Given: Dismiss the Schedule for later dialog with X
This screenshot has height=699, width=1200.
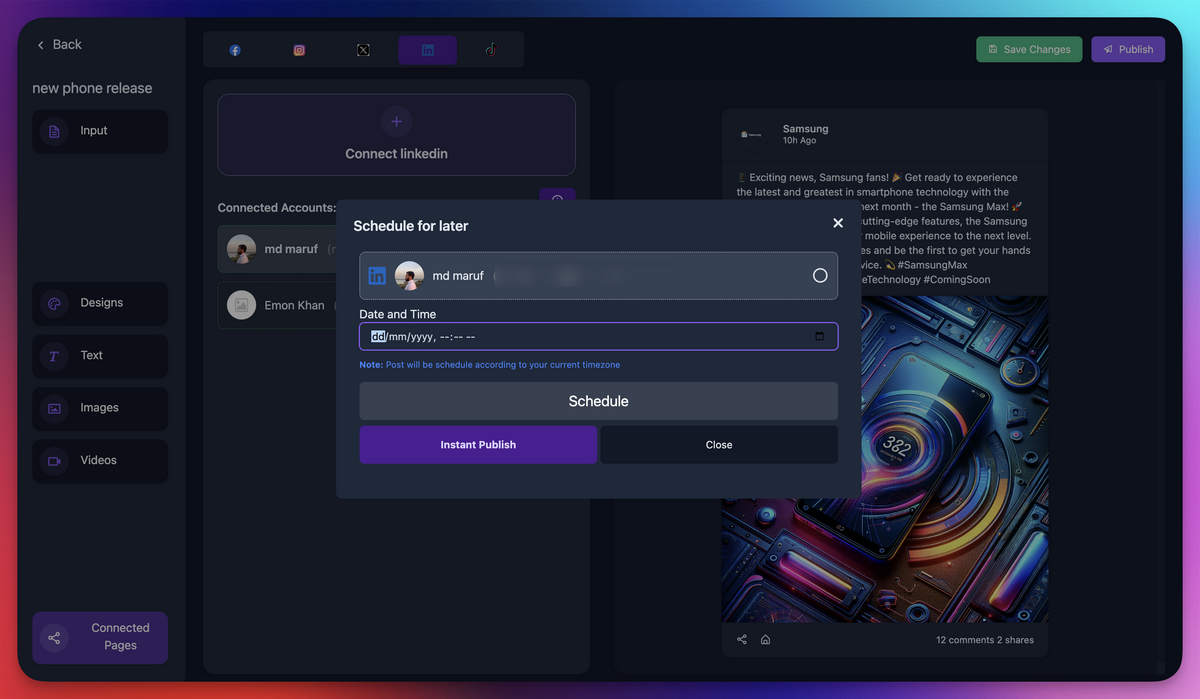Looking at the screenshot, I should pyautogui.click(x=838, y=223).
